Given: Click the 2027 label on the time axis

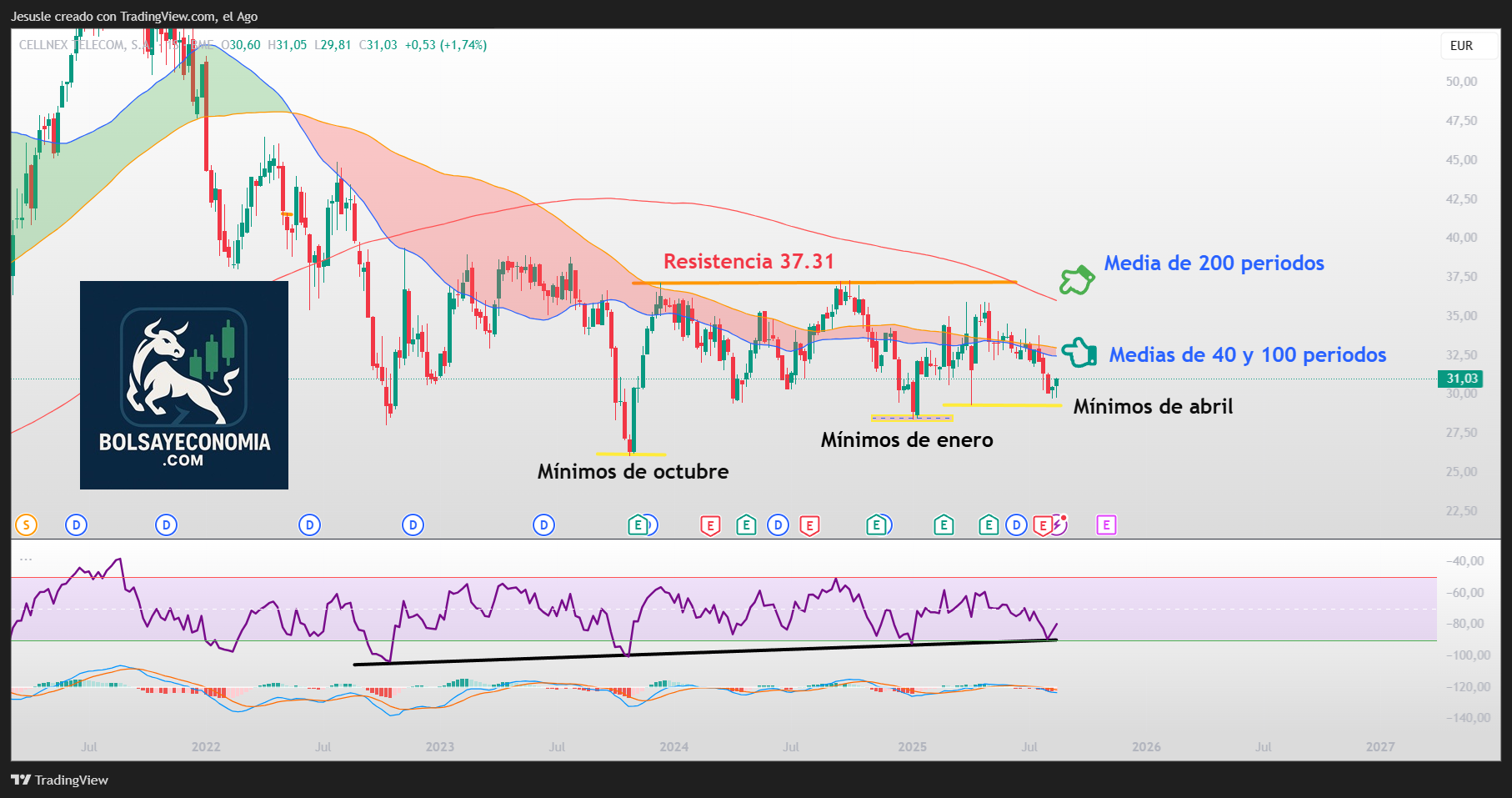Looking at the screenshot, I should [1380, 747].
